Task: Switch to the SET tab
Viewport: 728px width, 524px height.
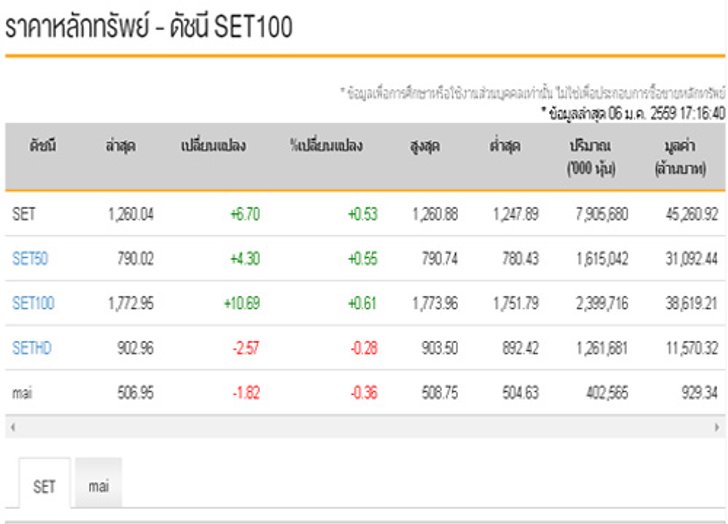Action: tap(45, 483)
